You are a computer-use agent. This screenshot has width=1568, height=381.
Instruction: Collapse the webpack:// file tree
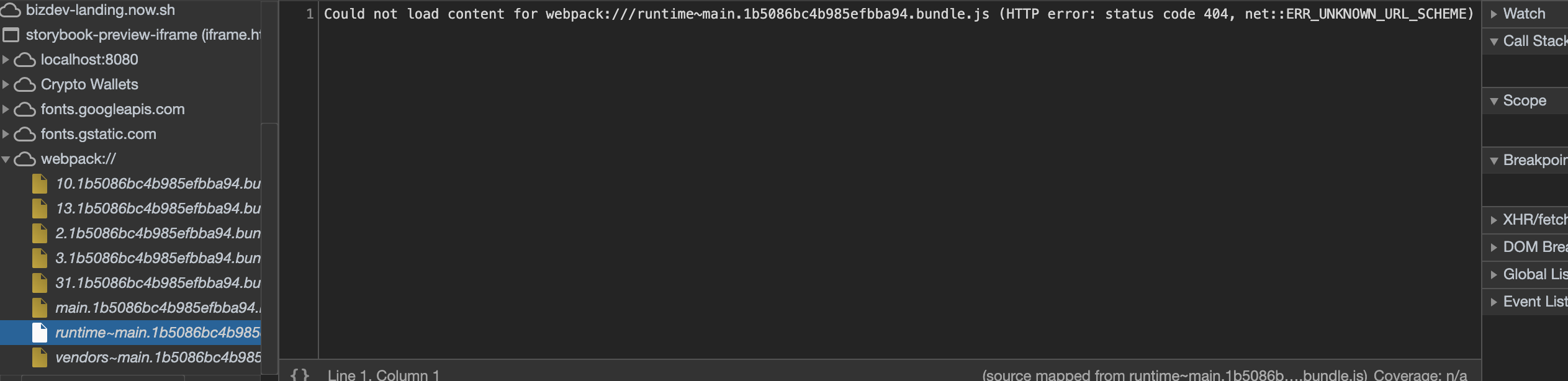pos(6,159)
